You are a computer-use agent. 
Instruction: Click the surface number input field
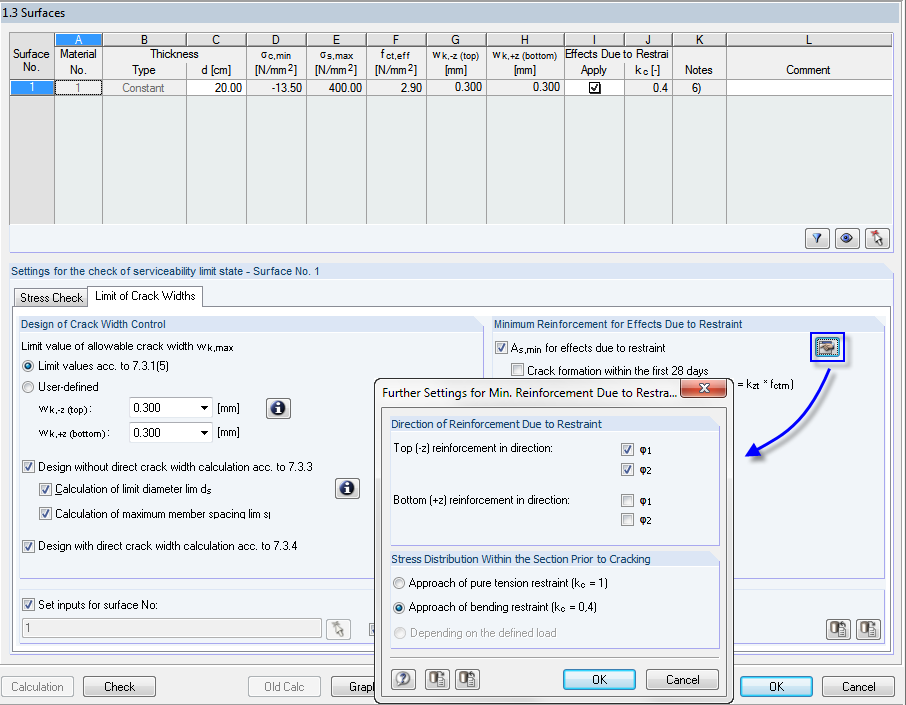[170, 628]
